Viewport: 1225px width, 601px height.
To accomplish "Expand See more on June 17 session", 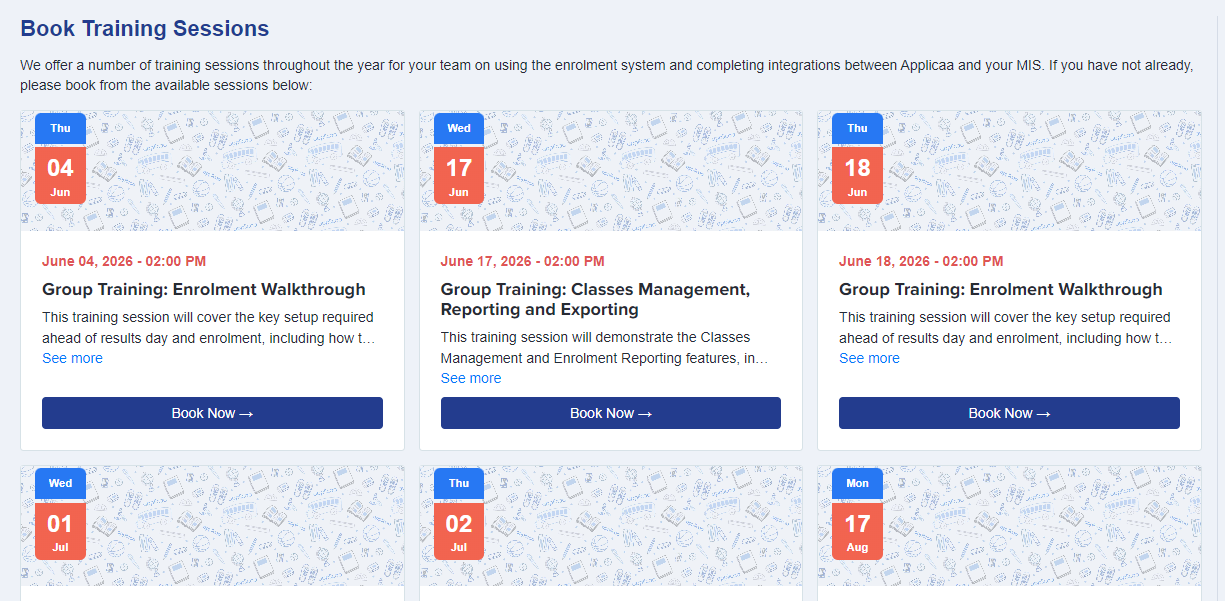I will [471, 378].
